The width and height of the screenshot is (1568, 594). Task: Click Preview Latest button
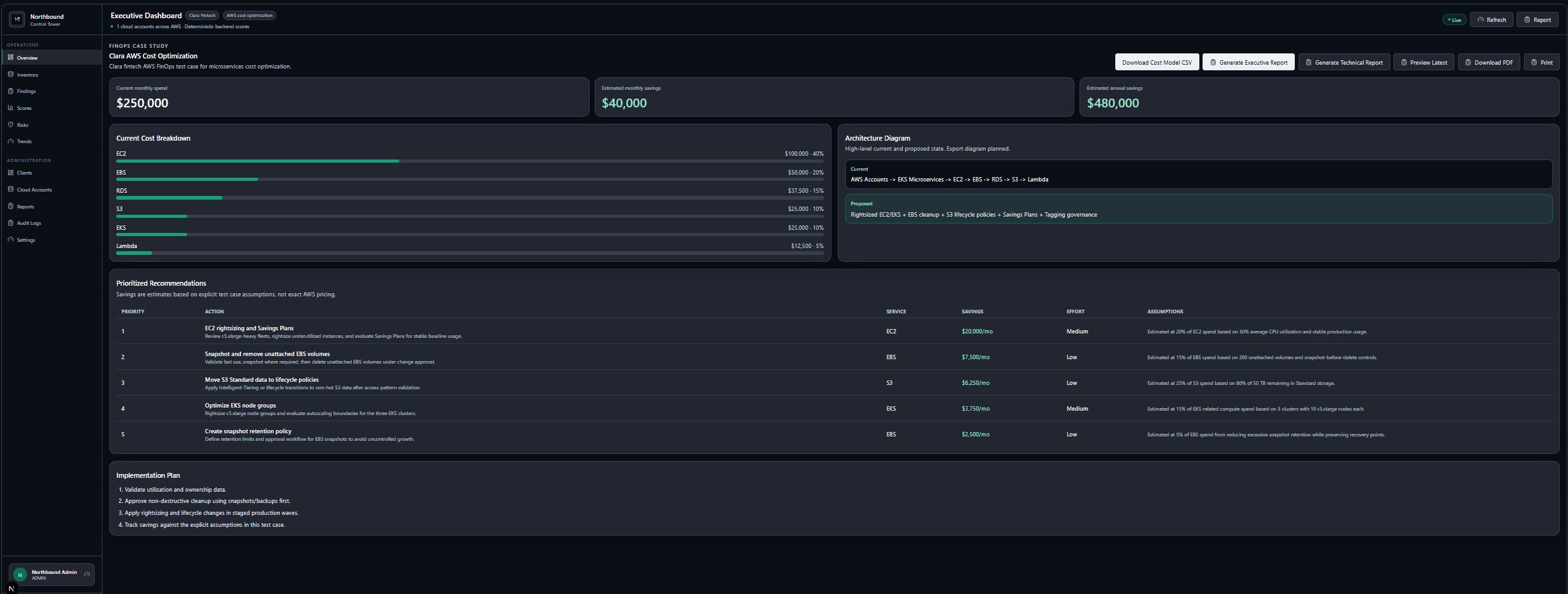pos(1424,62)
